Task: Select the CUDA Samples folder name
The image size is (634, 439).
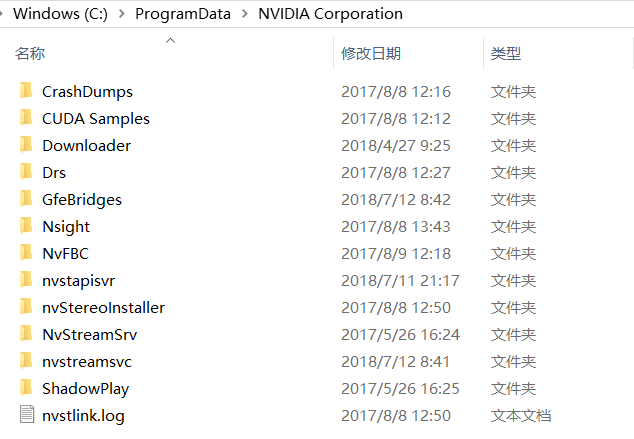Action: point(96,119)
